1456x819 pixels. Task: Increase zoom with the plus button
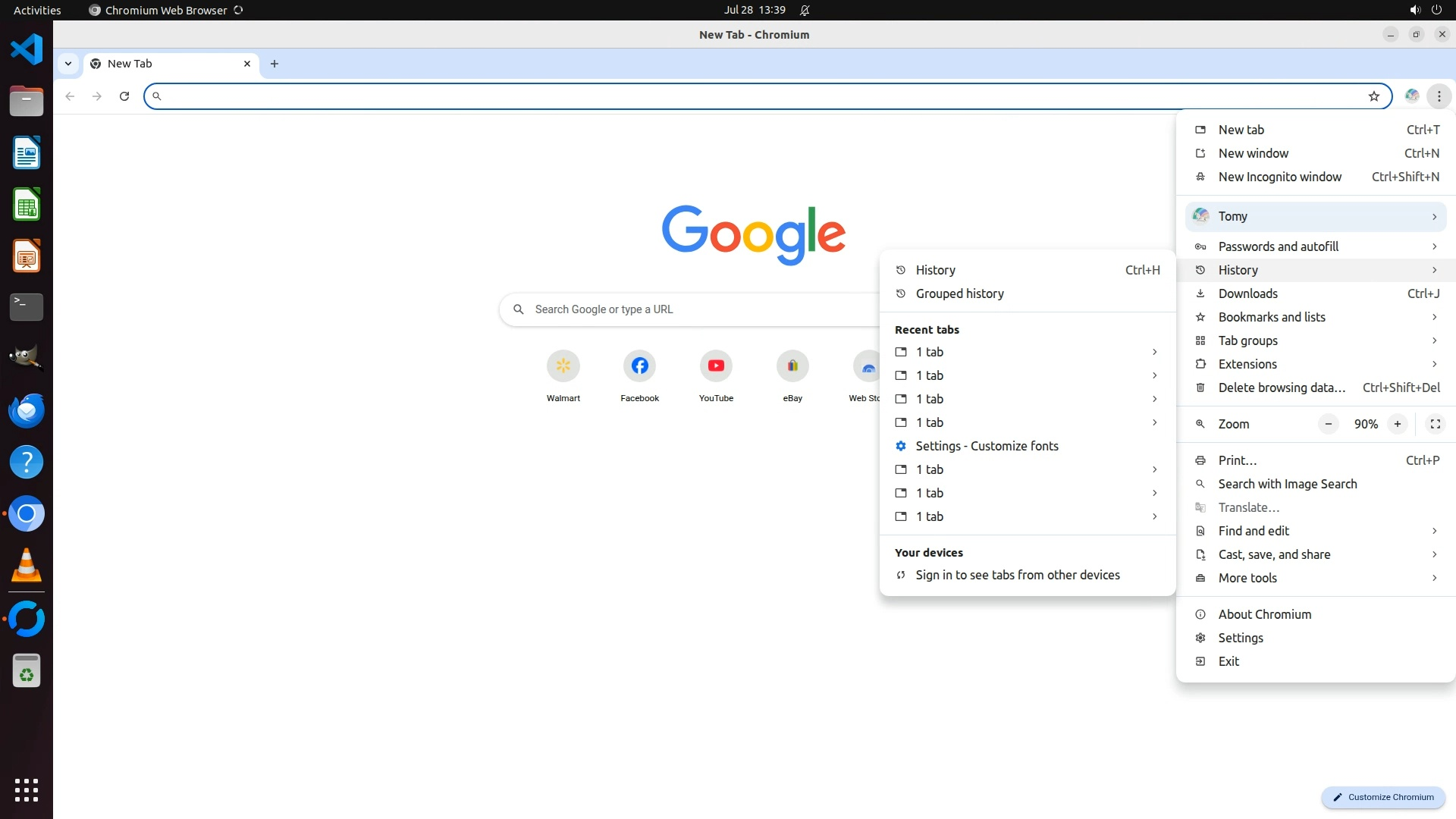click(x=1397, y=424)
